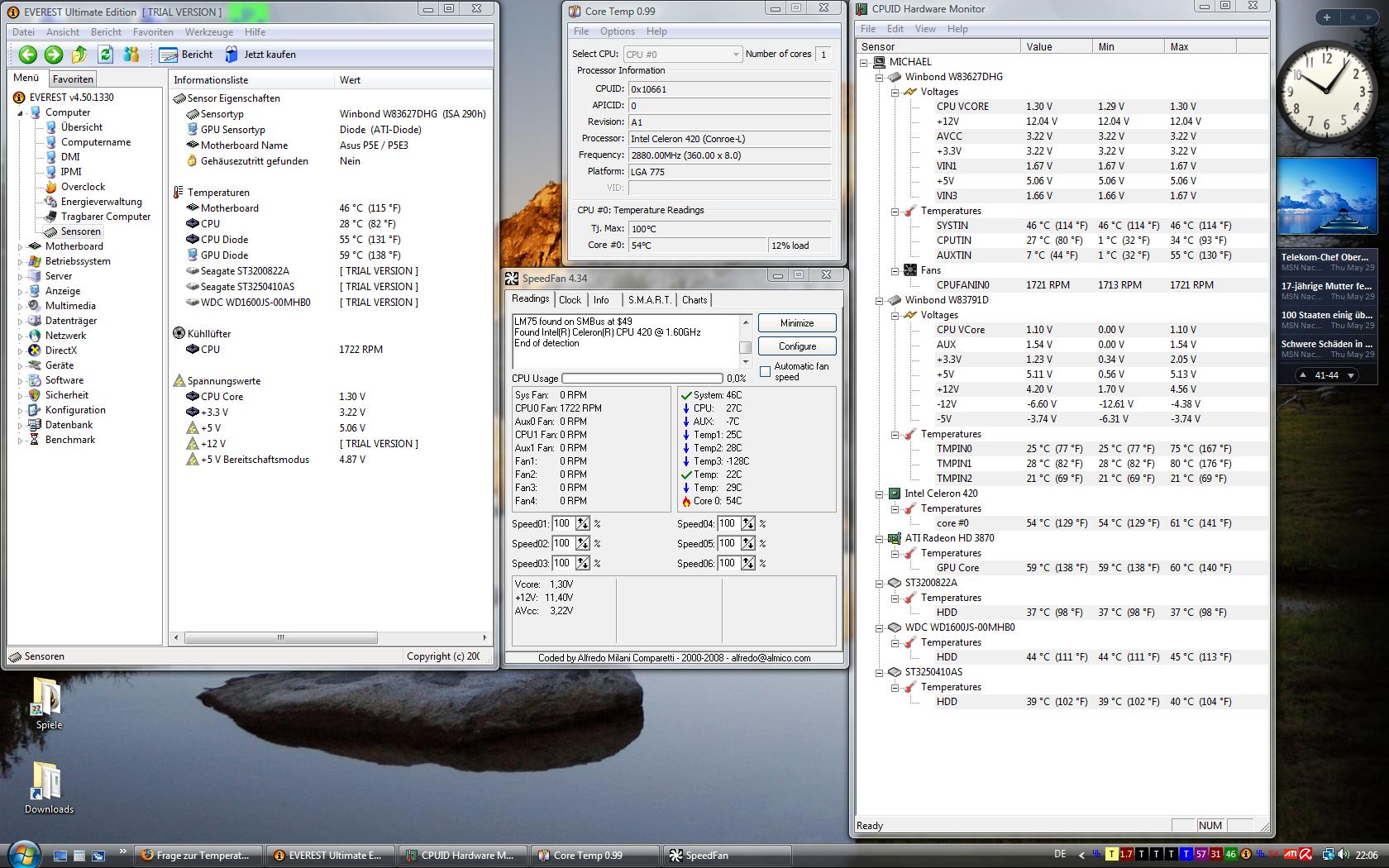Viewport: 1389px width, 868px height.
Task: Select Übersicht in the EVEREST tree
Action: point(82,127)
